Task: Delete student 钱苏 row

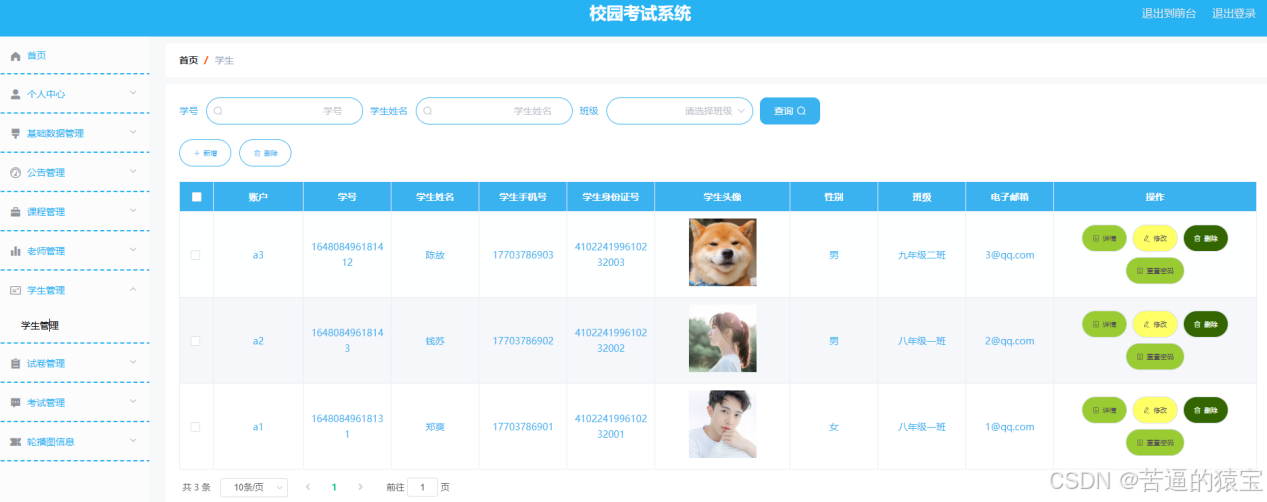Action: (1206, 324)
